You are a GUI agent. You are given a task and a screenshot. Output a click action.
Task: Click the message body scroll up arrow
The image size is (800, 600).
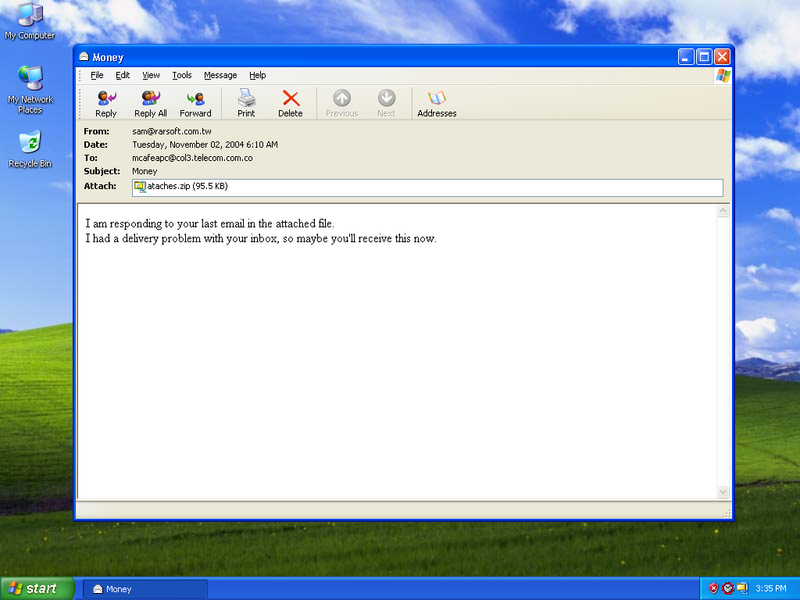click(x=723, y=211)
